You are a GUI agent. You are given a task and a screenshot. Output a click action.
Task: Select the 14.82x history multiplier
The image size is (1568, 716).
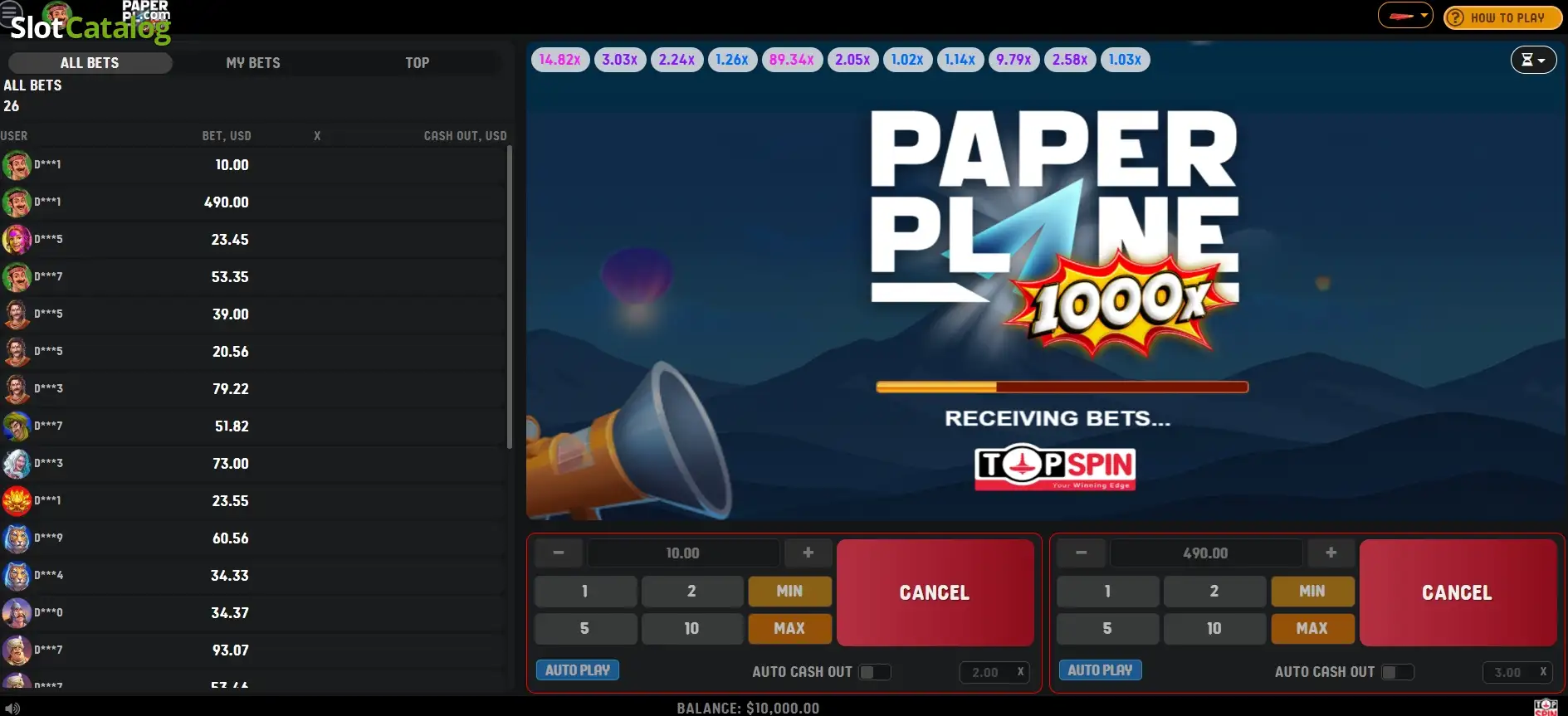560,60
